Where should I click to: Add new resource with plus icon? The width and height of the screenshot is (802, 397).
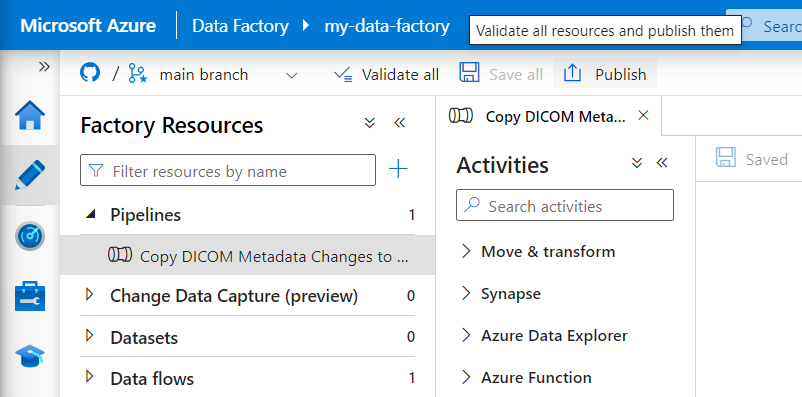398,169
